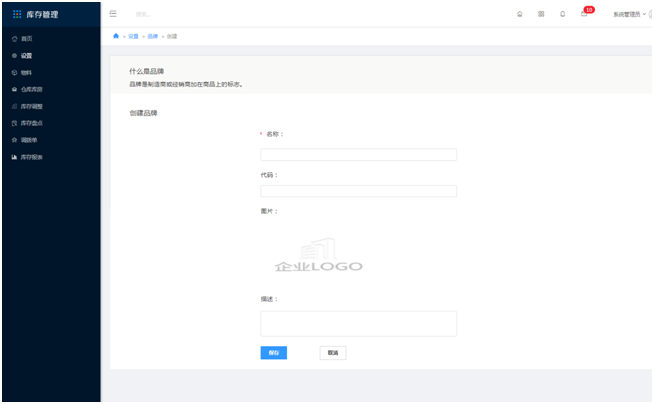The height and width of the screenshot is (404, 654).
Task: Focus the 描述 text area
Action: (x=358, y=324)
